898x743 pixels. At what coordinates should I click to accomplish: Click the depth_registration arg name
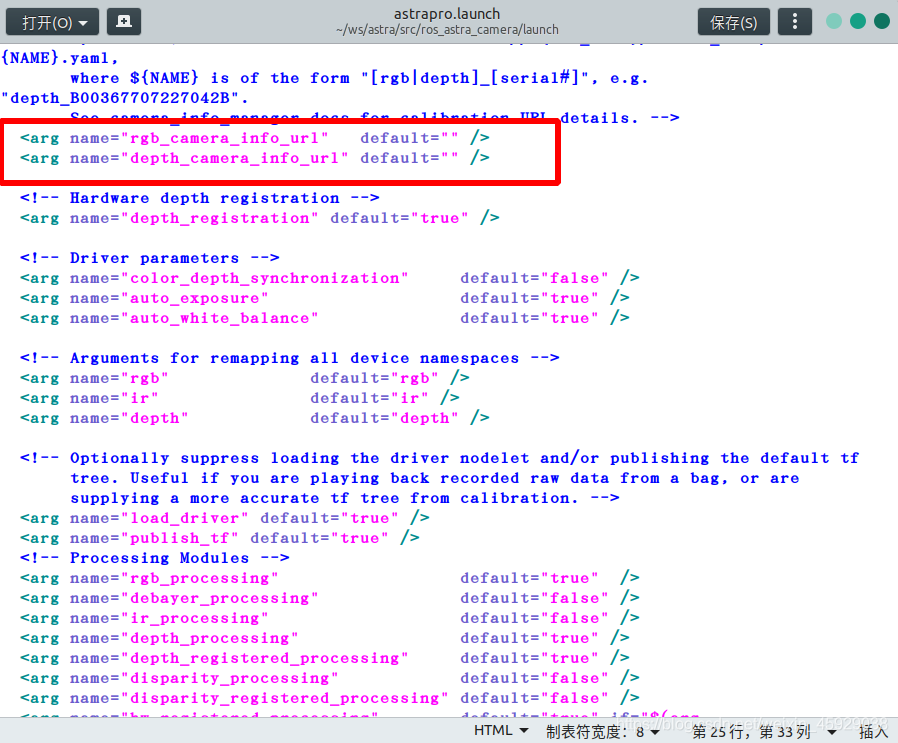tap(219, 218)
